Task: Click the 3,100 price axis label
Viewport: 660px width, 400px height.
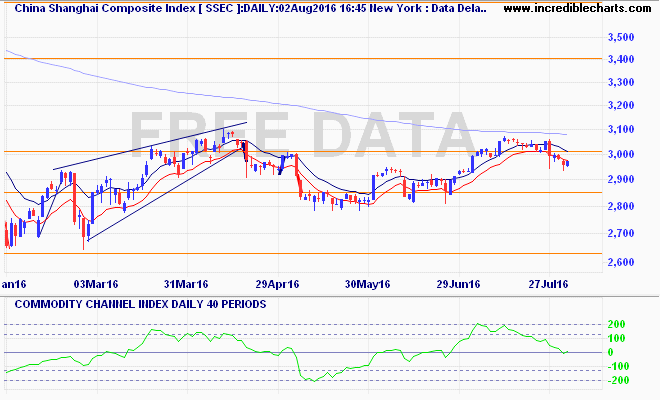Action: [x=621, y=129]
